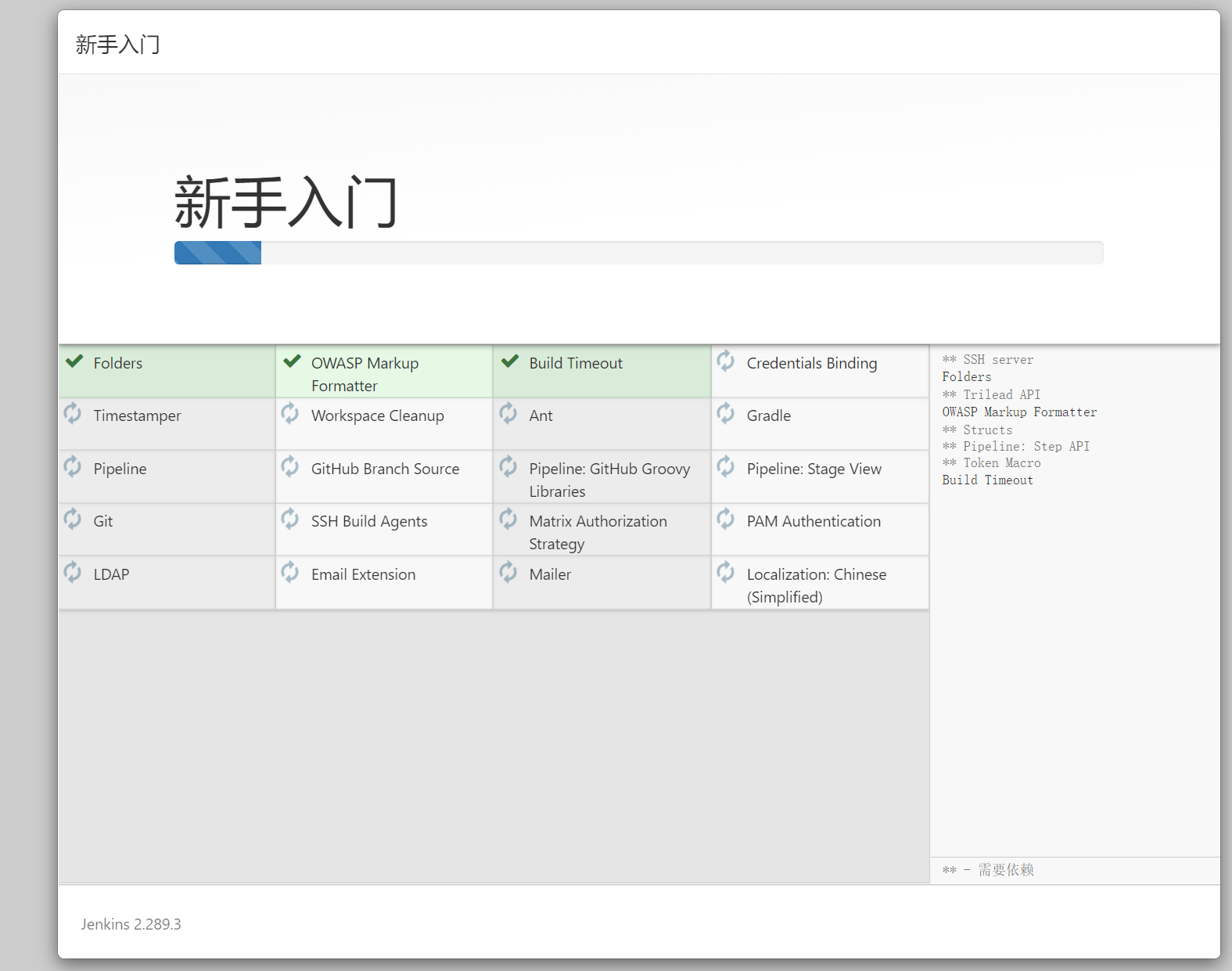Click the Jenkins 2.289.3 version label
This screenshot has width=1232, height=971.
pyautogui.click(x=131, y=924)
